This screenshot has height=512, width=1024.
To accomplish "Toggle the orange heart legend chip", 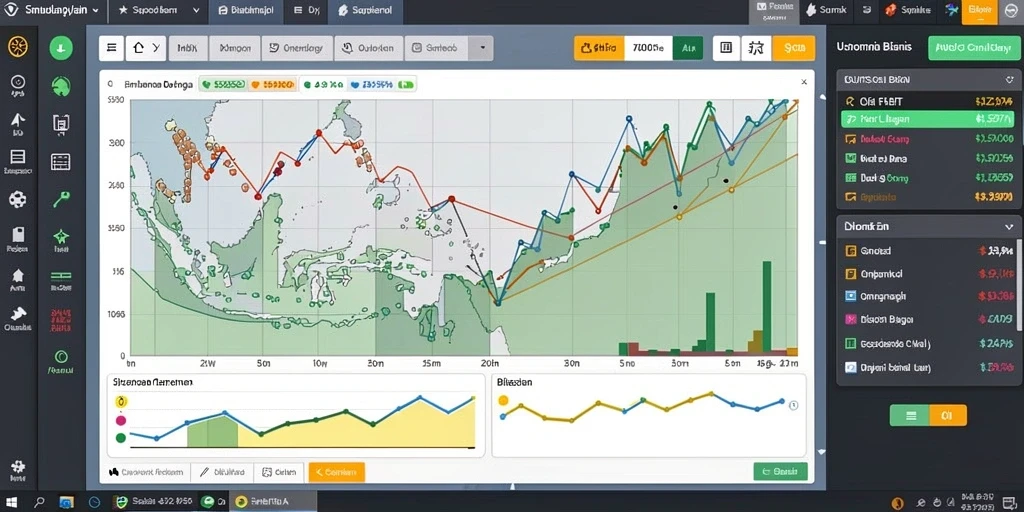I will click(272, 84).
